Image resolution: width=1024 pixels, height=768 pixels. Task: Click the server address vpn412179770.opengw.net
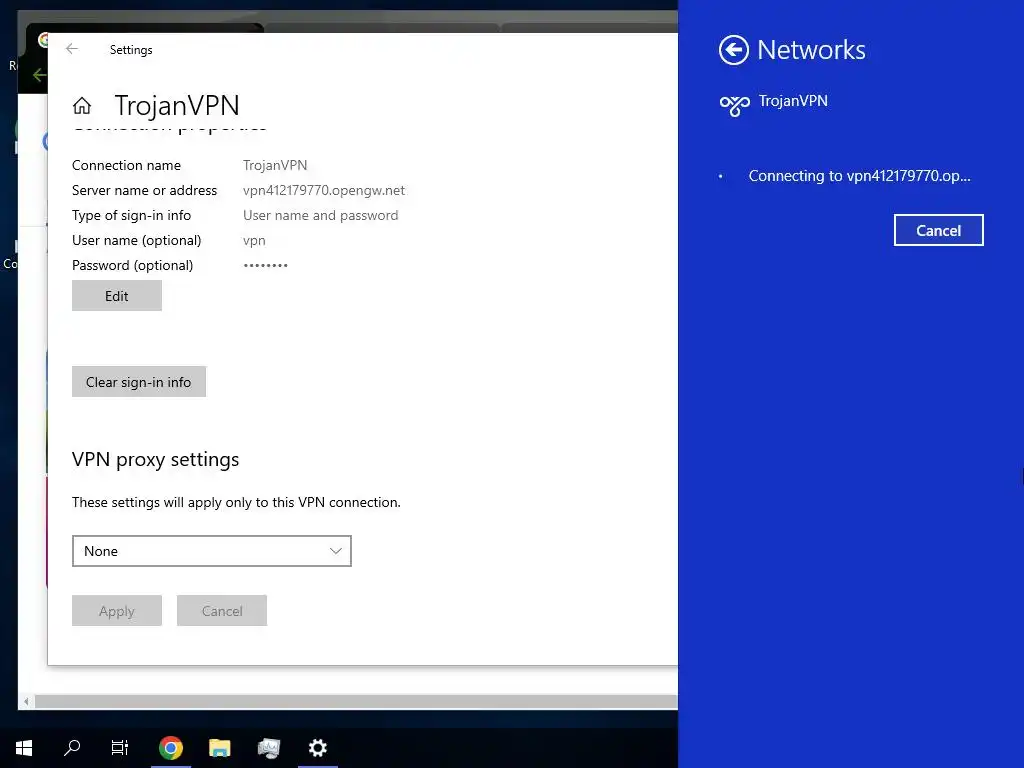(324, 190)
